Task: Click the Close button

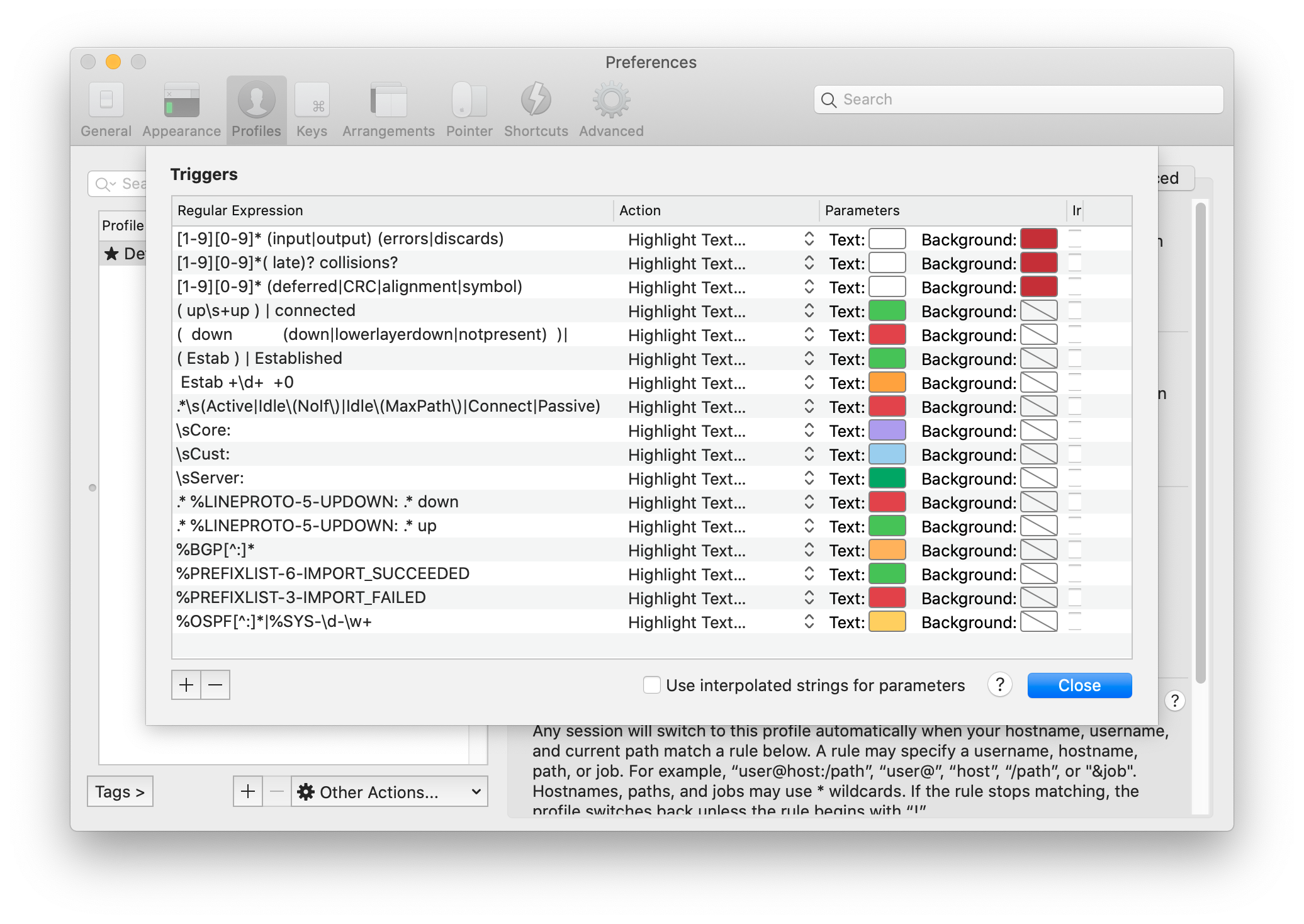Action: 1080,685
